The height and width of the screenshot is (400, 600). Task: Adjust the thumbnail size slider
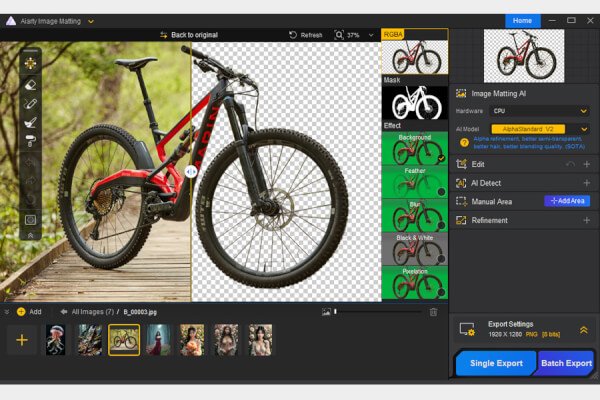point(336,312)
